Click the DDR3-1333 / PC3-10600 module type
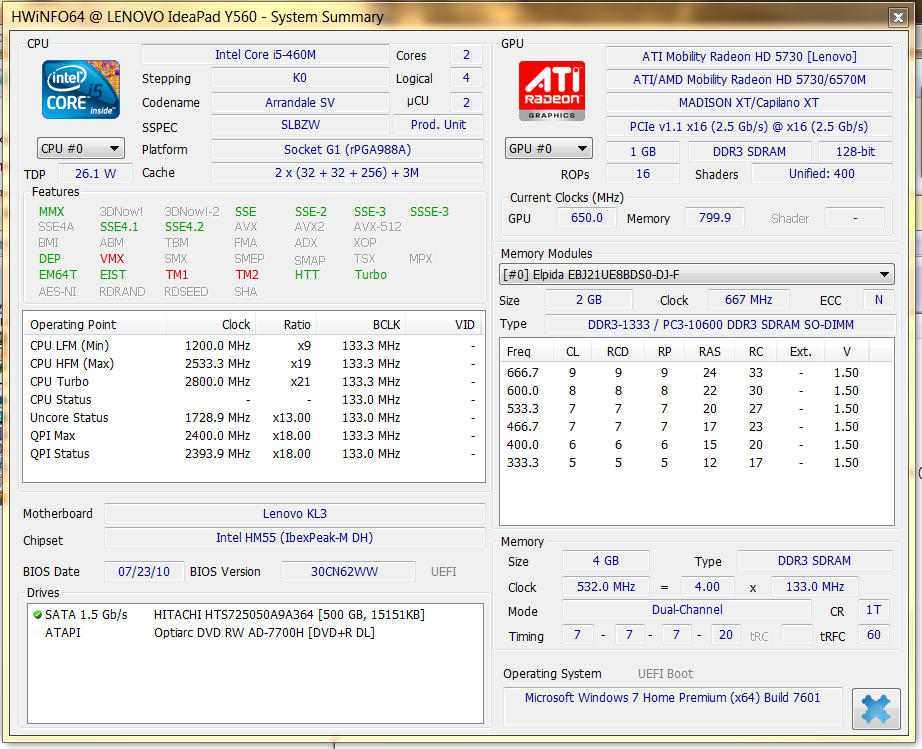Viewport: 922px width, 749px height. tap(721, 325)
